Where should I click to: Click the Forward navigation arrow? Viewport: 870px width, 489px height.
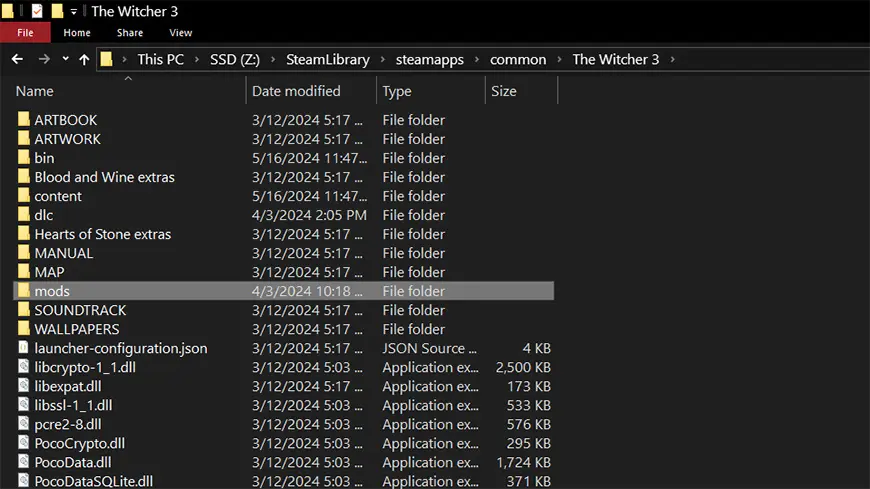(44, 59)
